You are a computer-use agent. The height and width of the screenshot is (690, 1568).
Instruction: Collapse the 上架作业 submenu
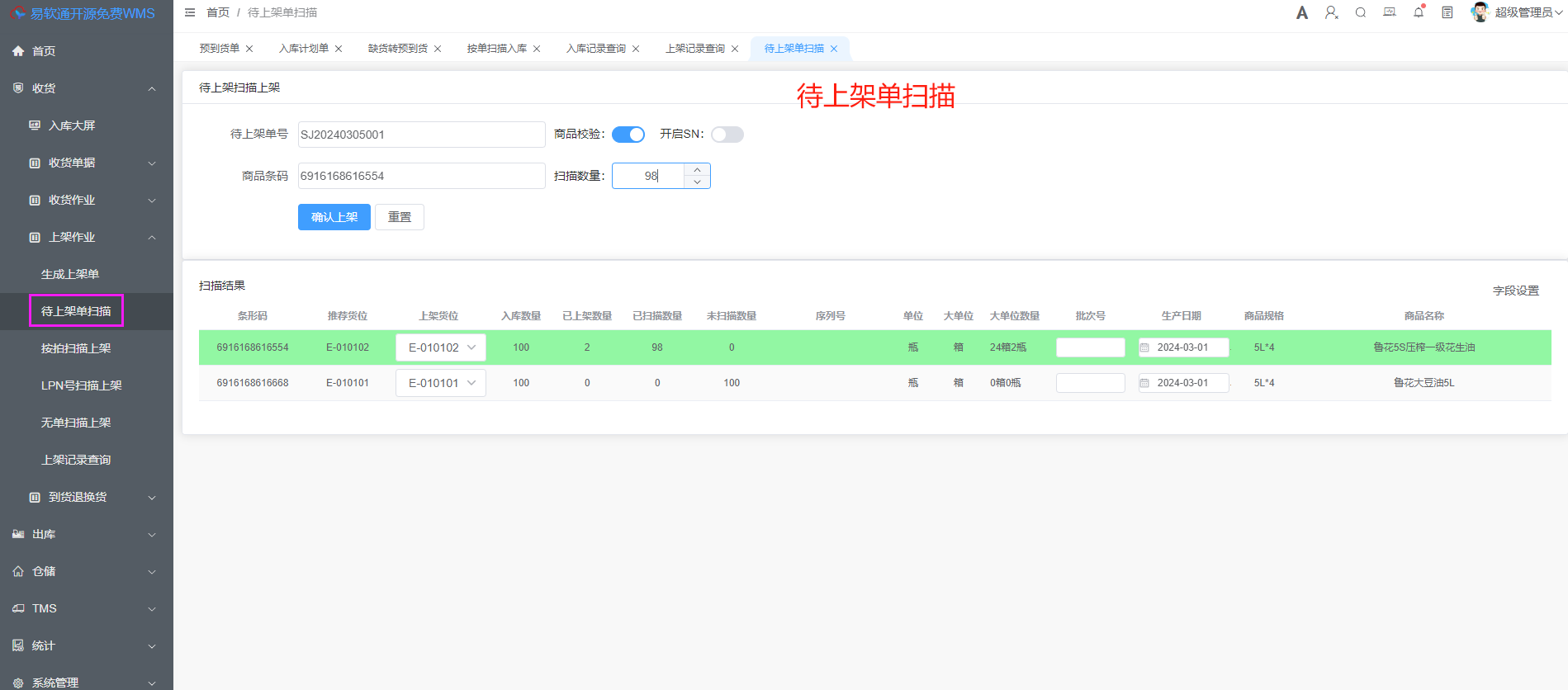tap(152, 237)
